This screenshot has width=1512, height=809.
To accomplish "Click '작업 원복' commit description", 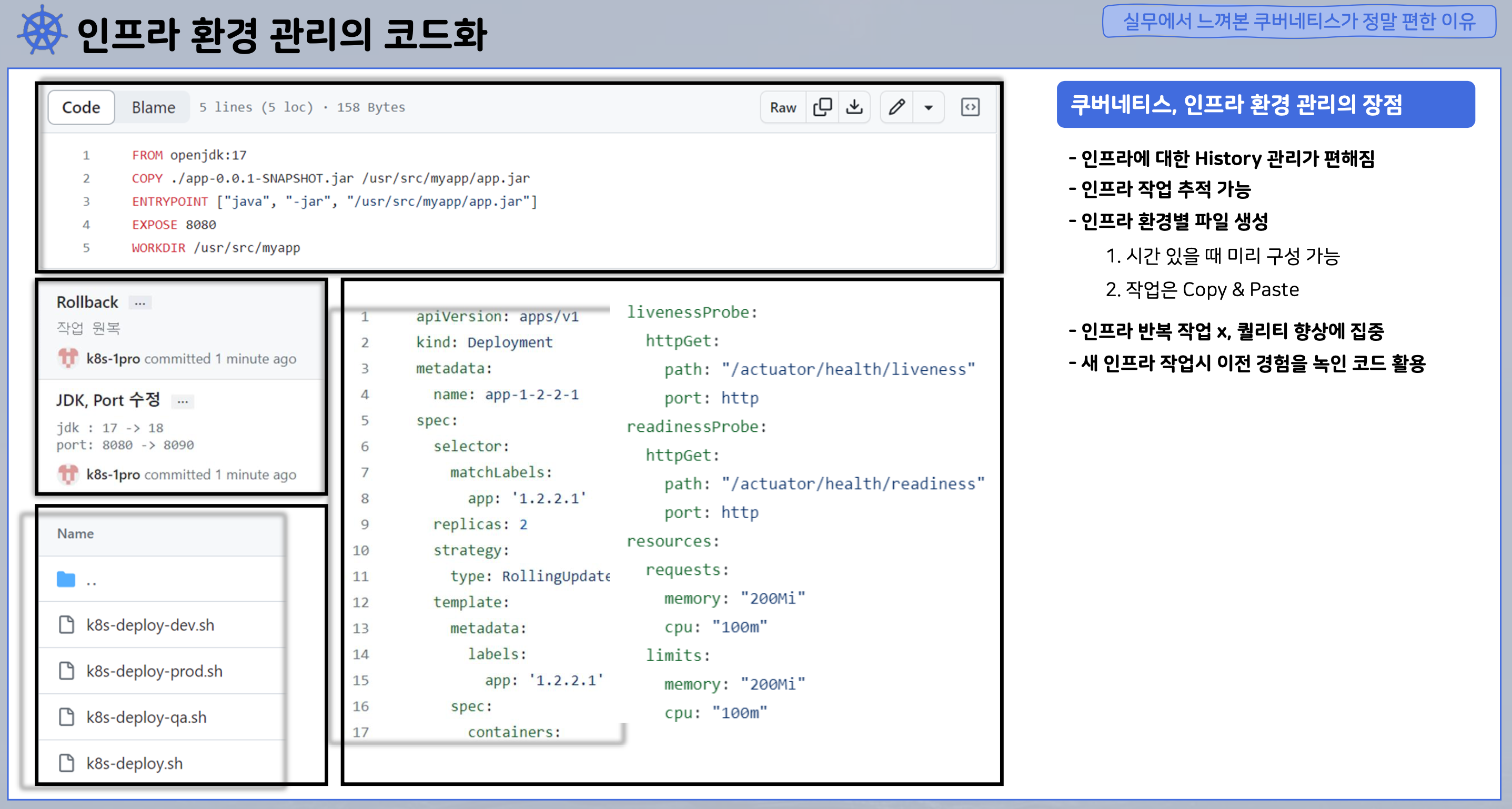I will [88, 329].
